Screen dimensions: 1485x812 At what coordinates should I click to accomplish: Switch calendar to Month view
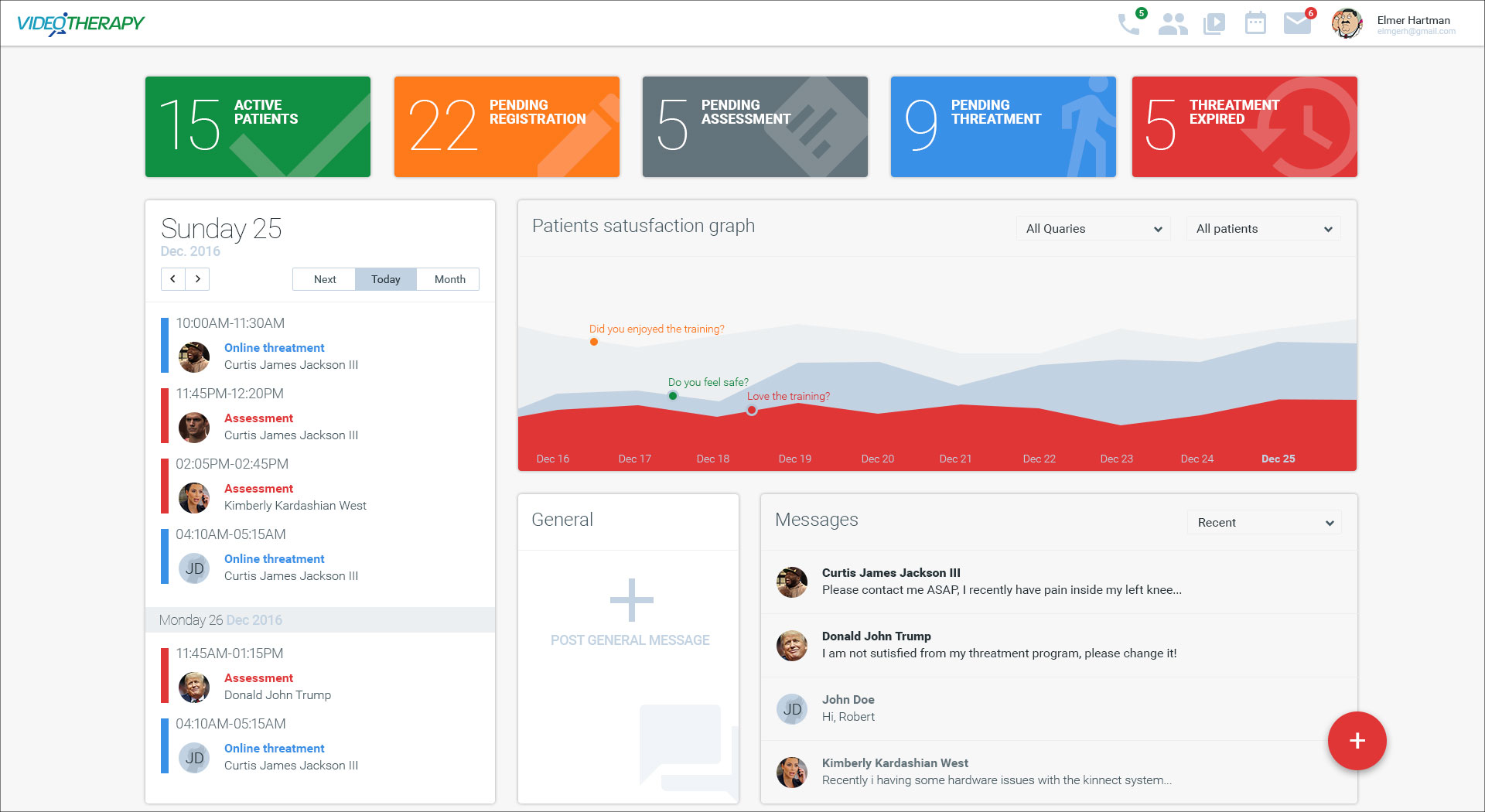click(449, 279)
